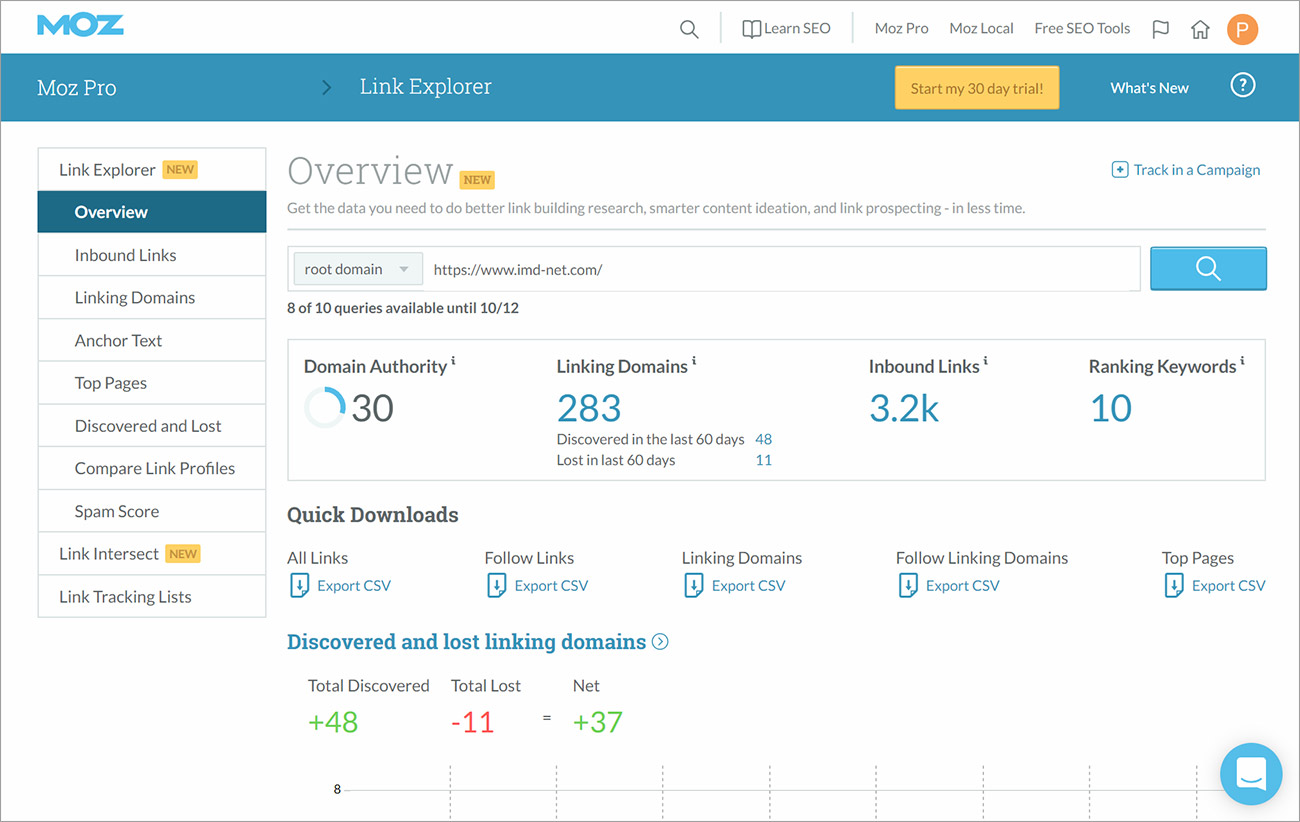Viewport: 1300px width, 822px height.
Task: Click Domain Authority info icon
Action: pos(453,361)
